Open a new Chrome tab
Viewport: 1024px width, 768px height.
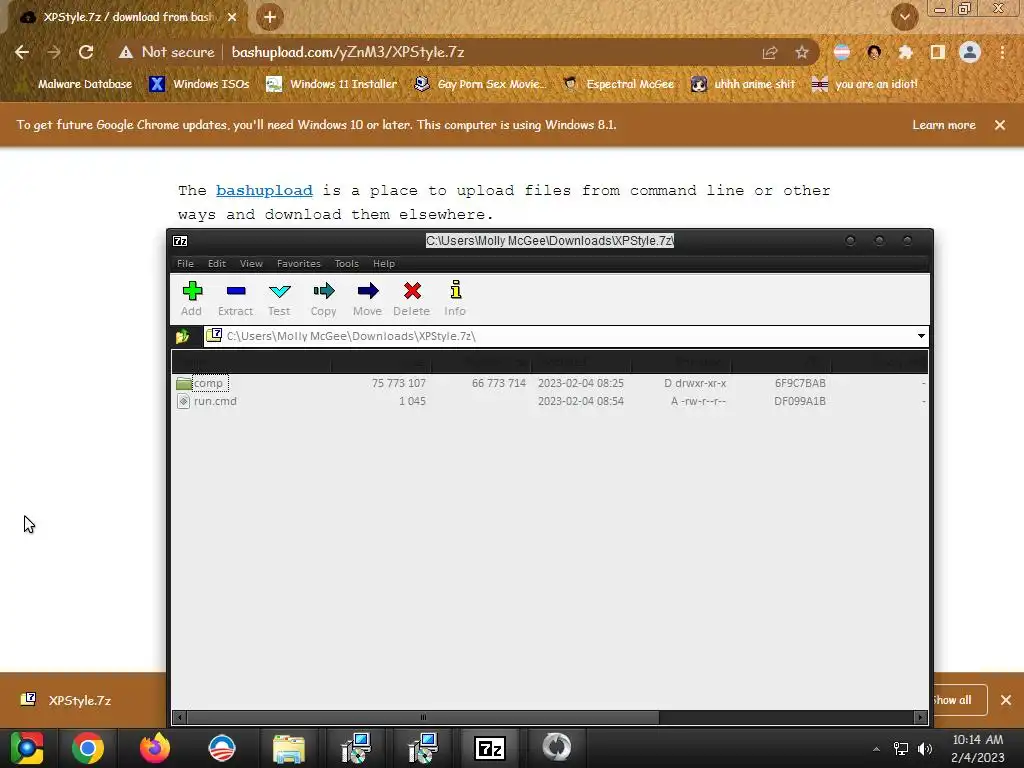pos(270,17)
